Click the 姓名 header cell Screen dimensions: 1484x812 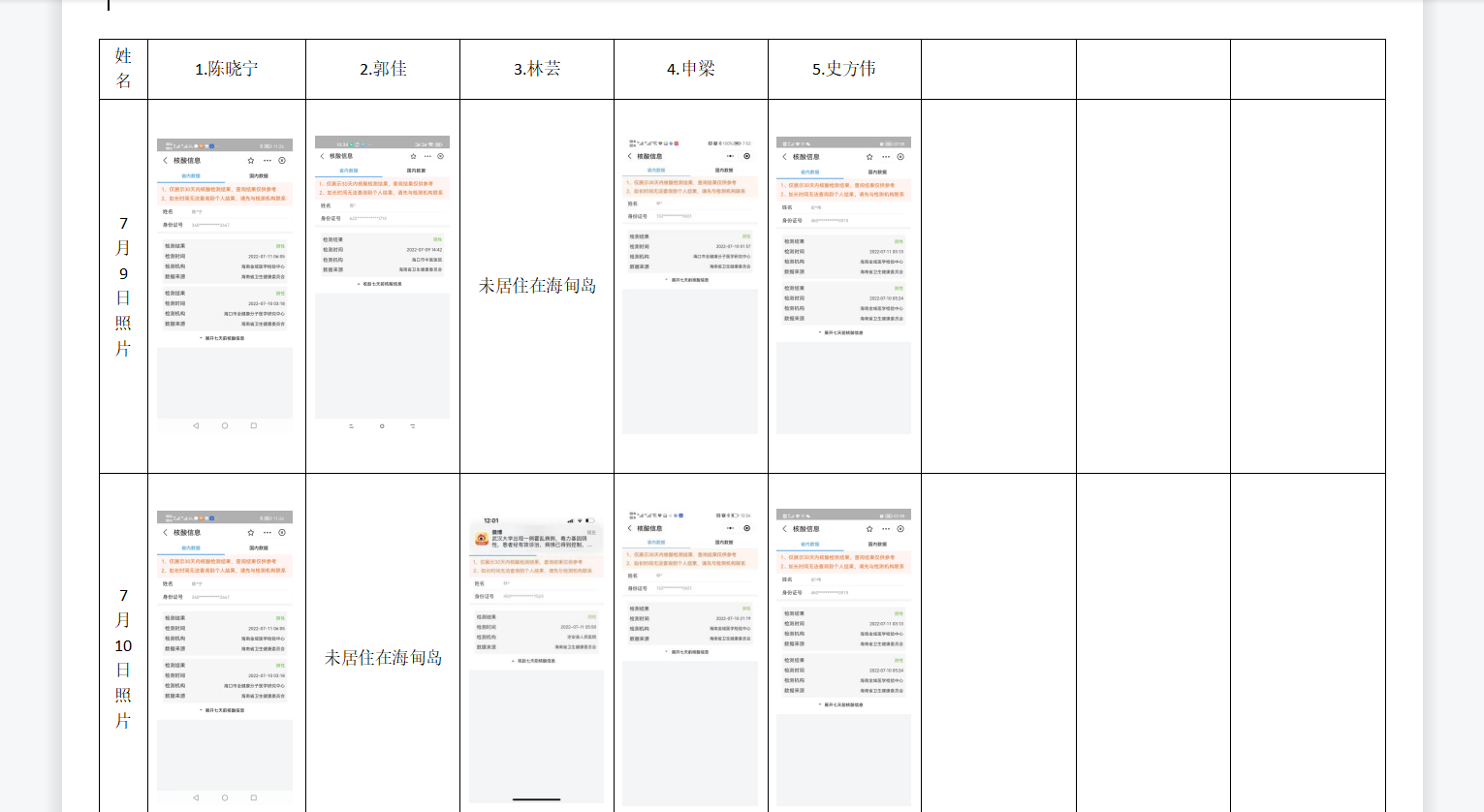(123, 69)
